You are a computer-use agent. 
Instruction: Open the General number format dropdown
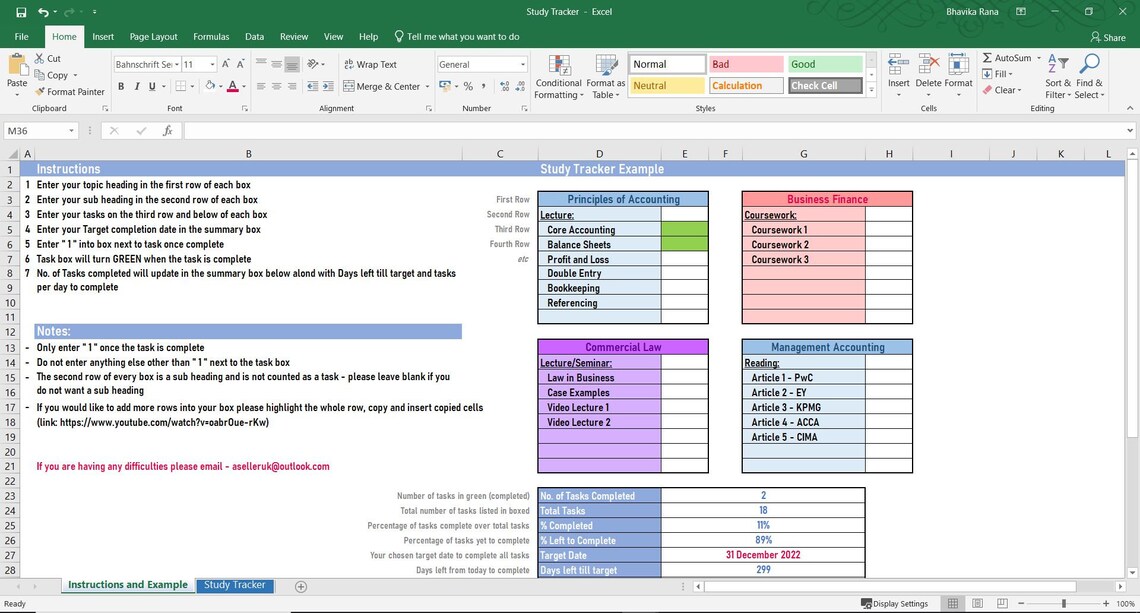pos(522,63)
